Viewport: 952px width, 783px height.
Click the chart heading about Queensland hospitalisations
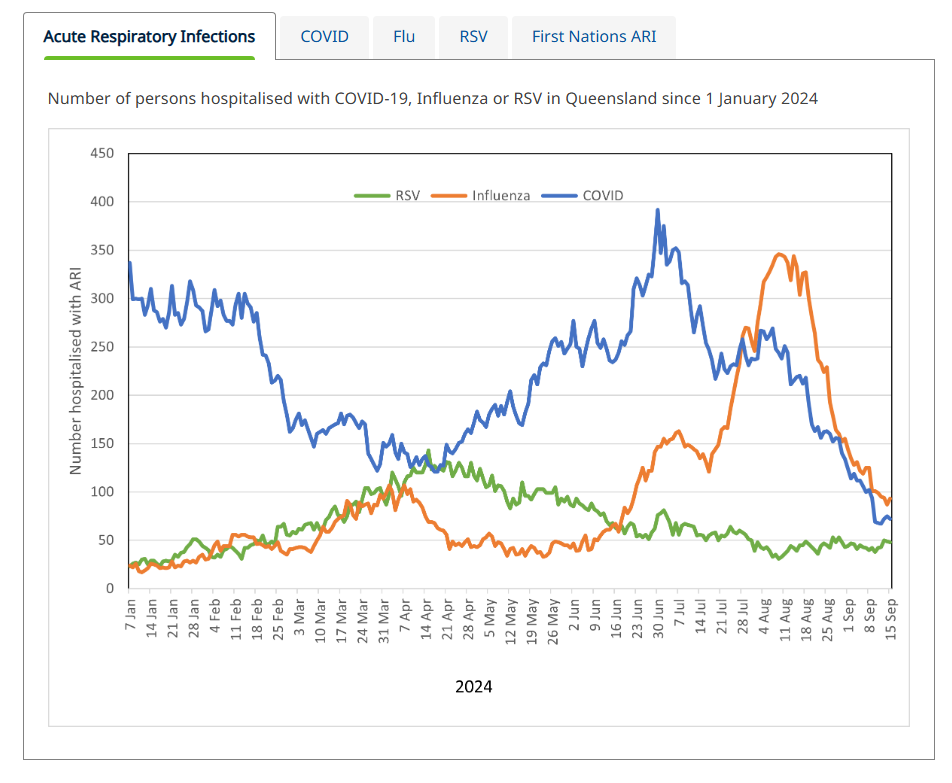pyautogui.click(x=432, y=98)
